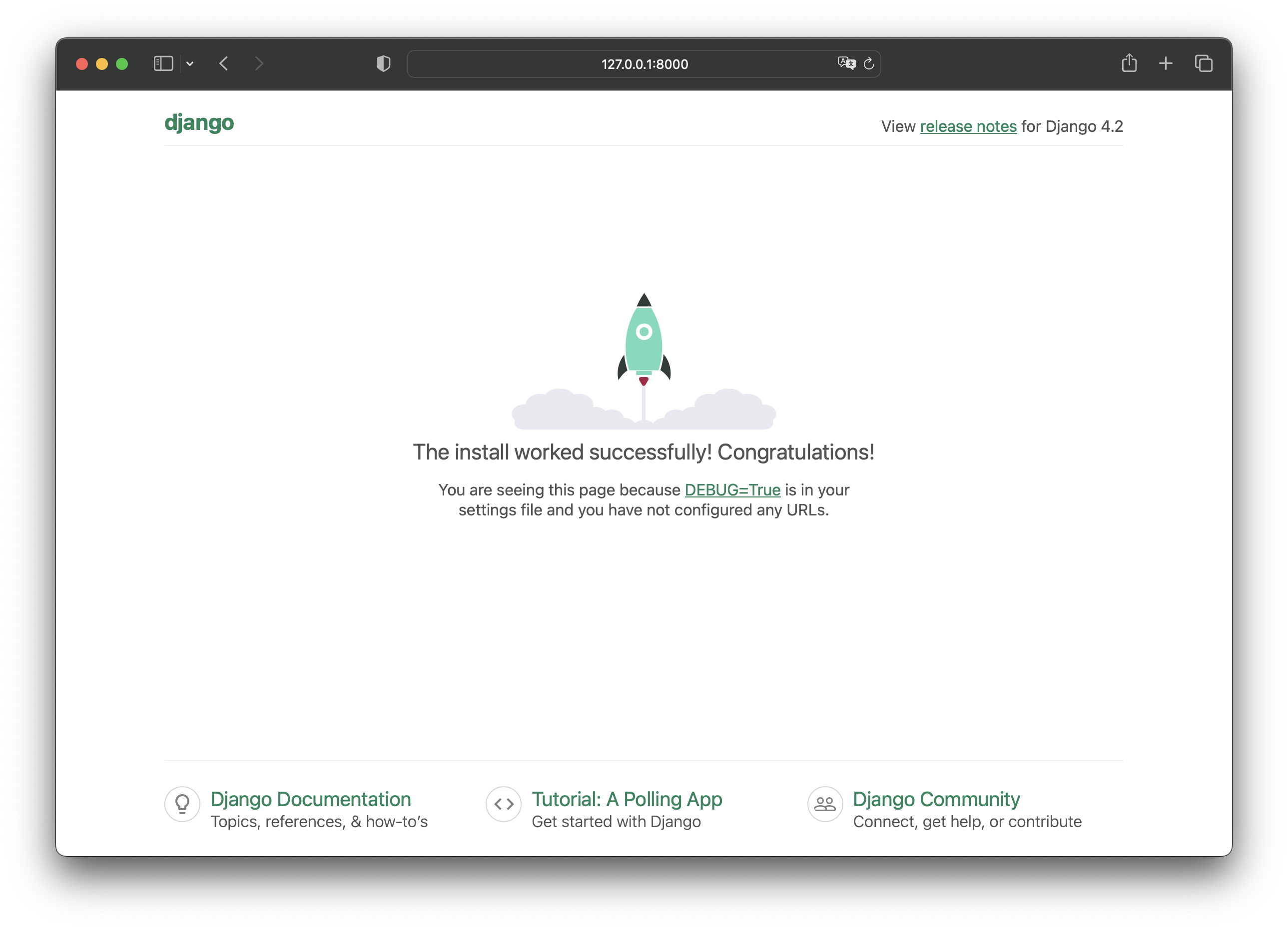Maximize the window with green button
Screen dimensions: 1288x930
pyautogui.click(x=121, y=64)
